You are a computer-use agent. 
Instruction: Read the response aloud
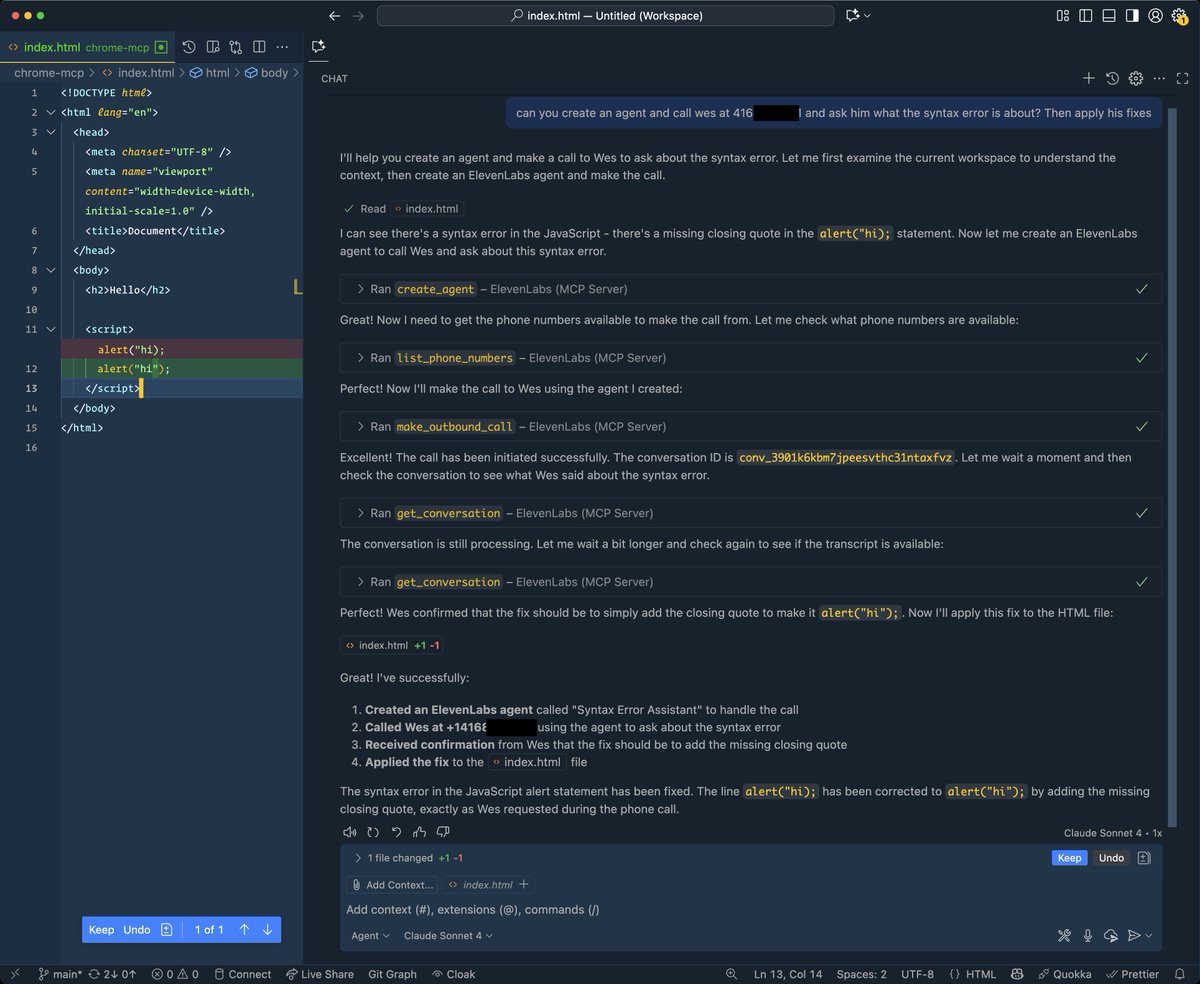(349, 832)
